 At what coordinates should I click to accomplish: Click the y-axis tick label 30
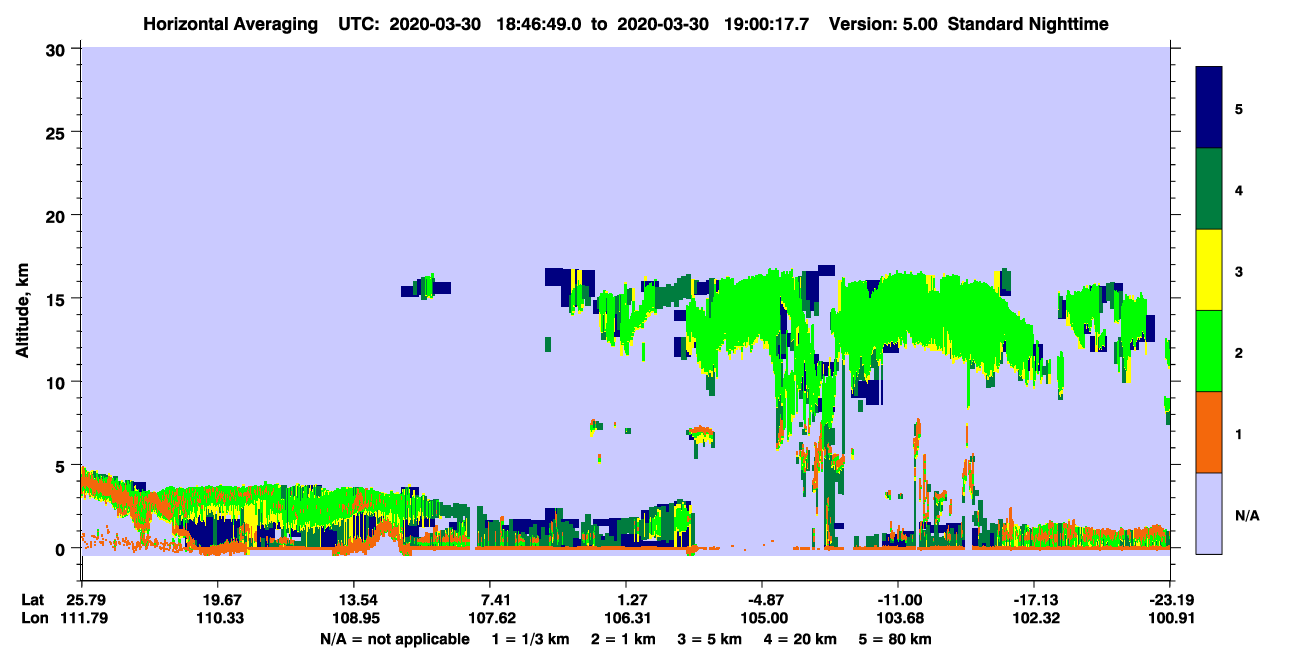click(x=58, y=48)
